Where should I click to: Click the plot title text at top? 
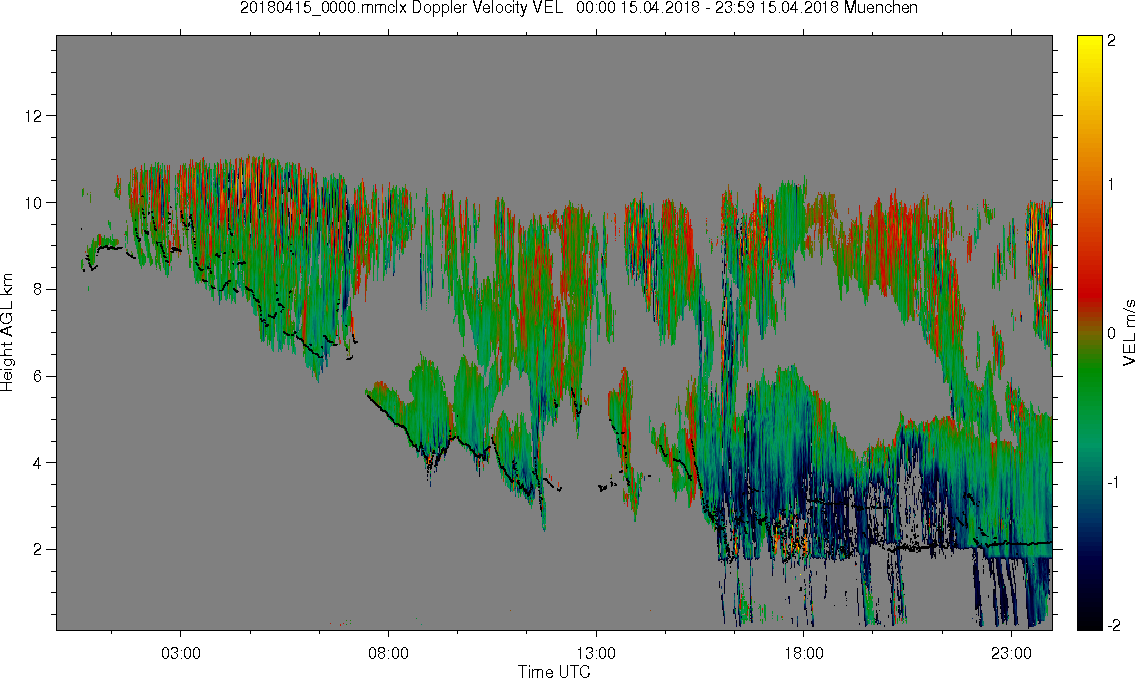point(578,8)
